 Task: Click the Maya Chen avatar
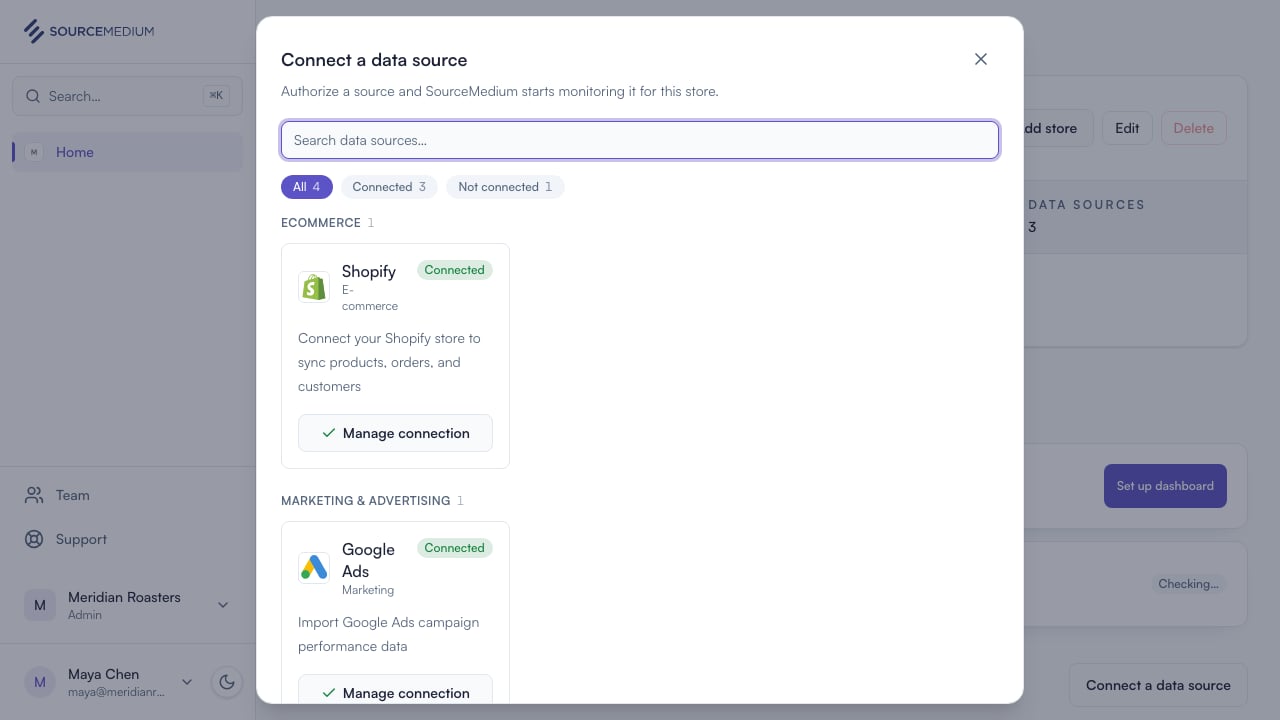(x=40, y=682)
